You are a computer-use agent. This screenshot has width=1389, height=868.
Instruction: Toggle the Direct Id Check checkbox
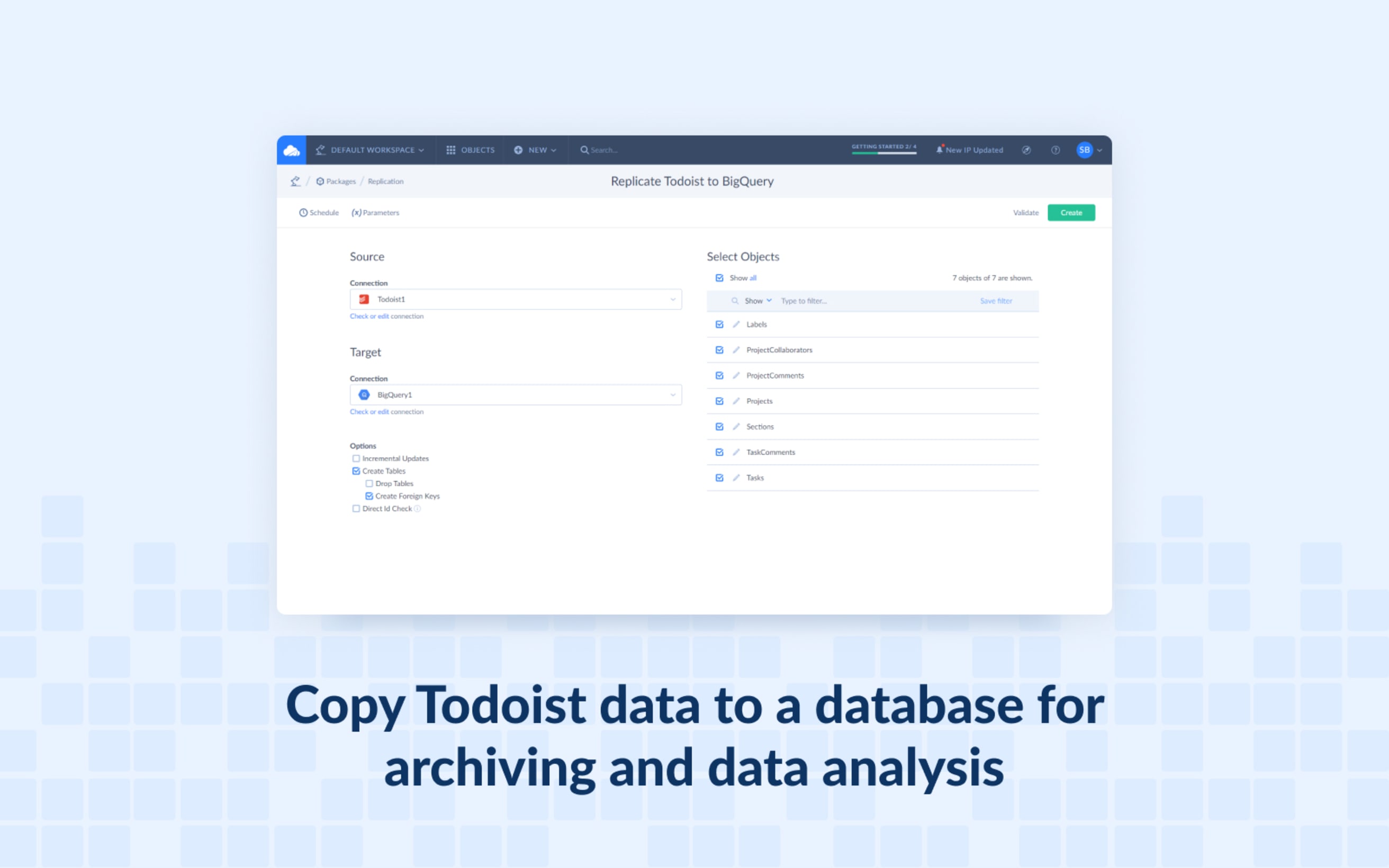coord(356,508)
